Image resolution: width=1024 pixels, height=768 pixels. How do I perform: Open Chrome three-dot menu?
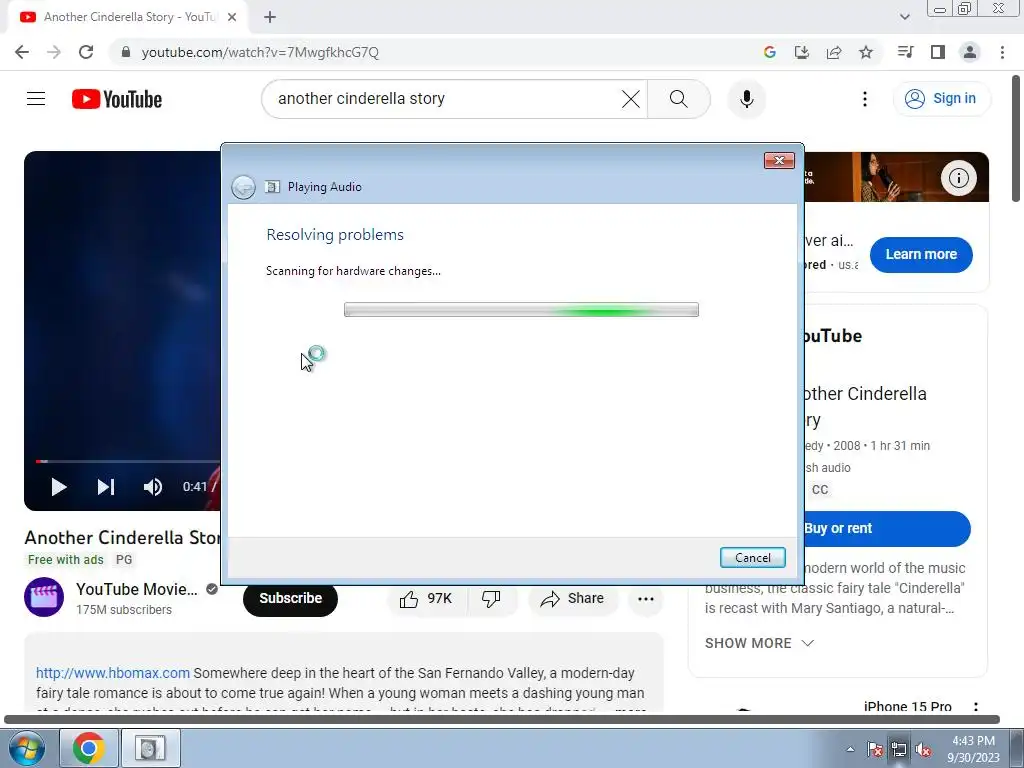(1002, 52)
